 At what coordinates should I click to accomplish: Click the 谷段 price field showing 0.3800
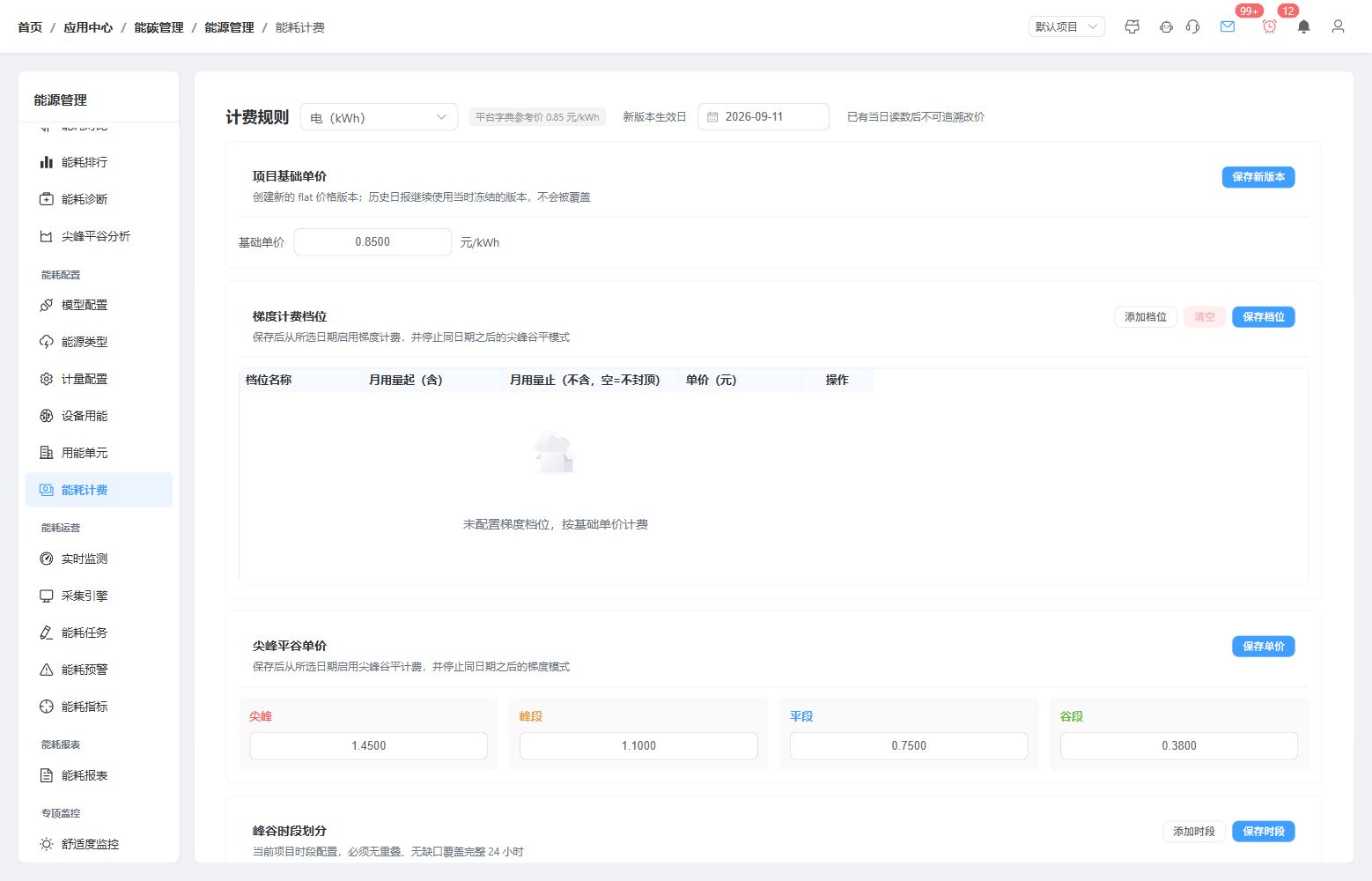pyautogui.click(x=1178, y=746)
